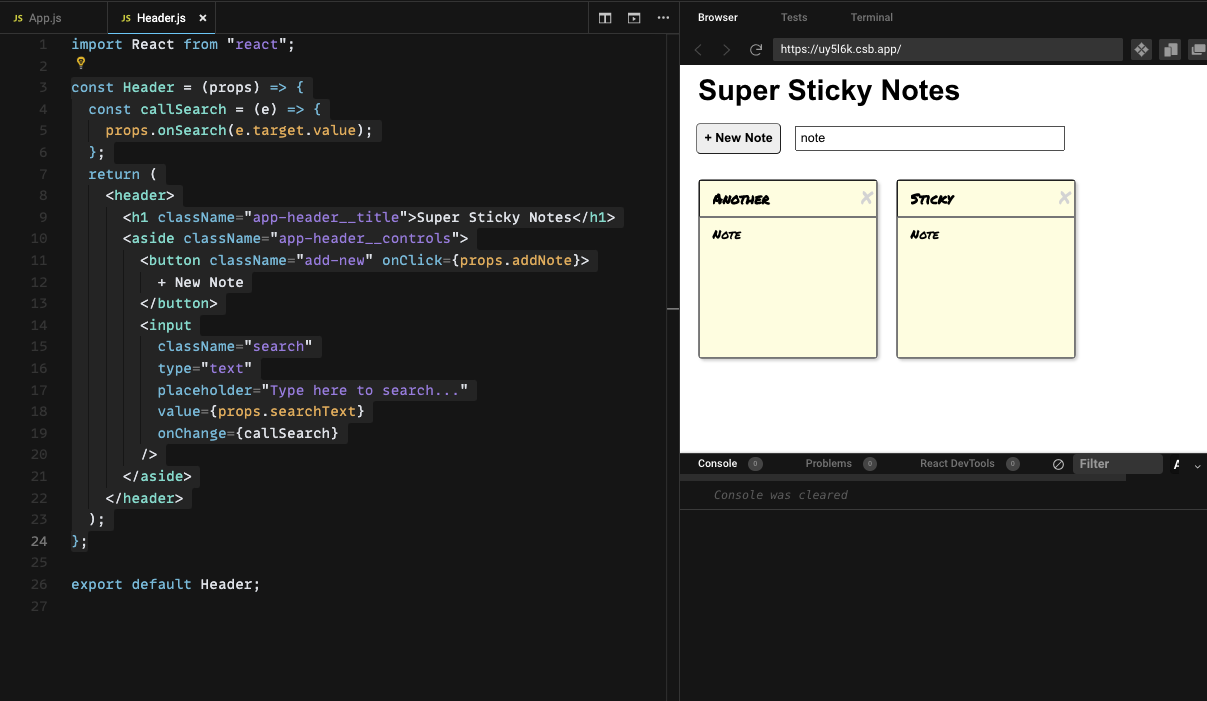Click 'export default Header;' code line
Screen dimensions: 1207x701
[165, 584]
